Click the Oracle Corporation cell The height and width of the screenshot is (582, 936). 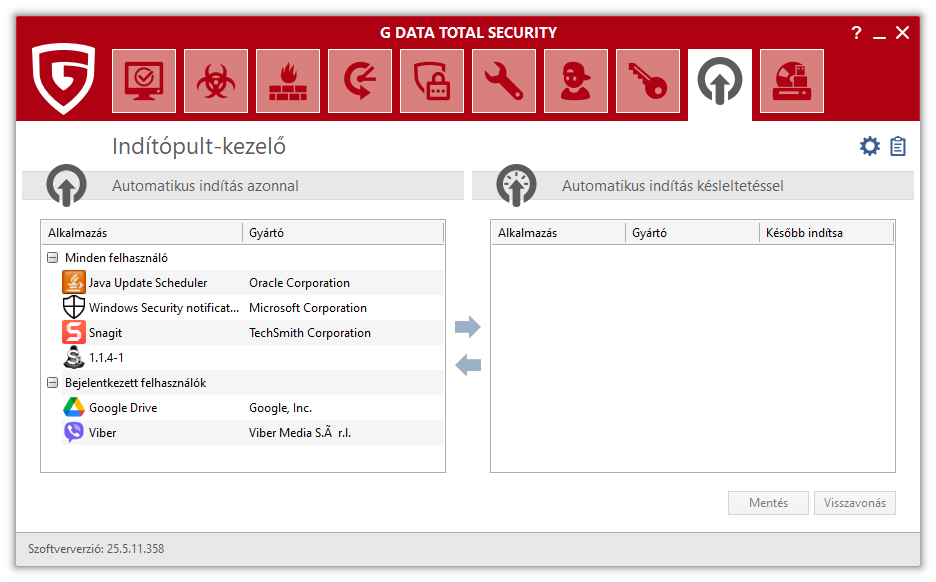pyautogui.click(x=300, y=283)
